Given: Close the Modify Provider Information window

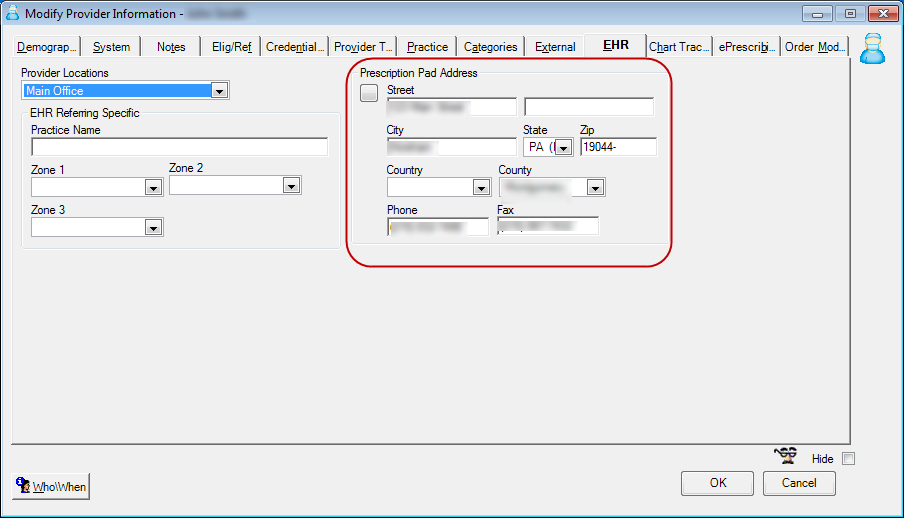Looking at the screenshot, I should pos(883,13).
